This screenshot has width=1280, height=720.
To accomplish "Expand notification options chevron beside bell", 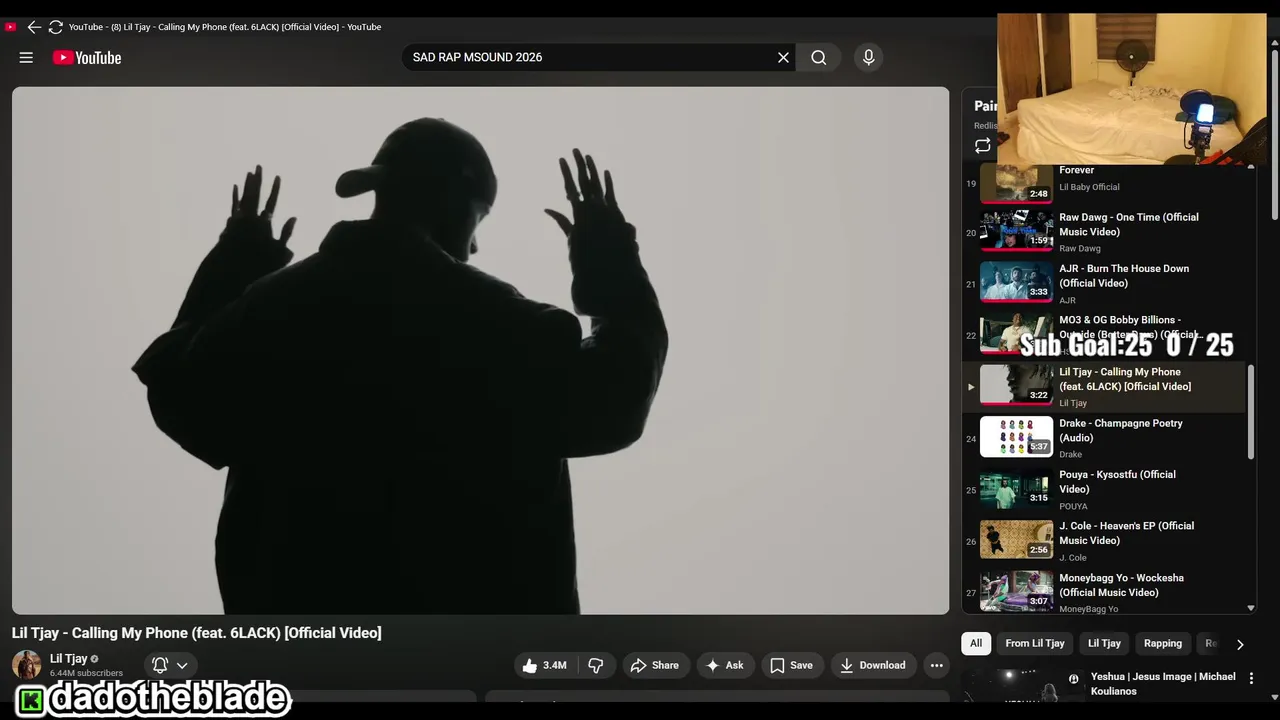I will pyautogui.click(x=182, y=665).
